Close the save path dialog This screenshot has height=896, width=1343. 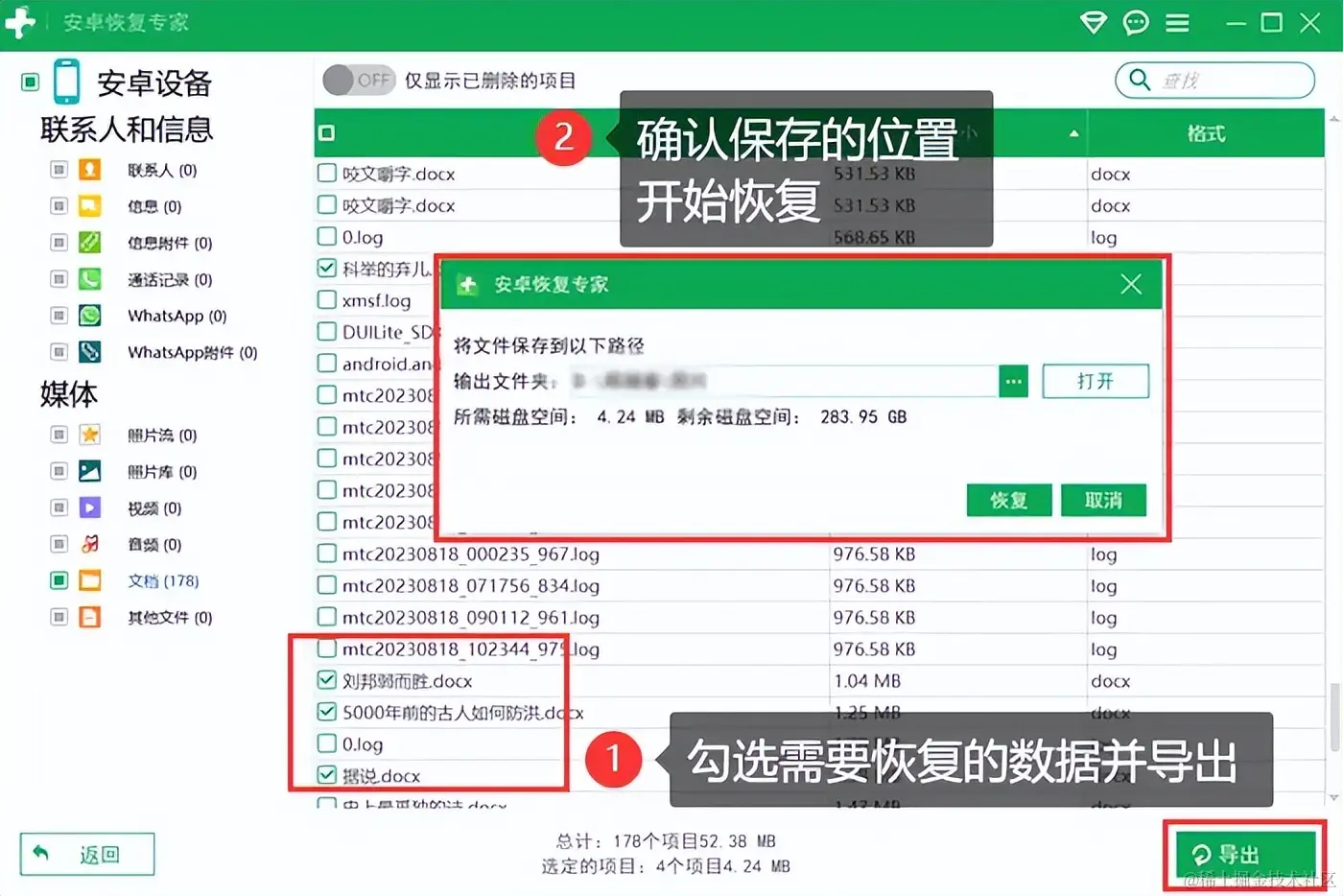tap(1131, 284)
